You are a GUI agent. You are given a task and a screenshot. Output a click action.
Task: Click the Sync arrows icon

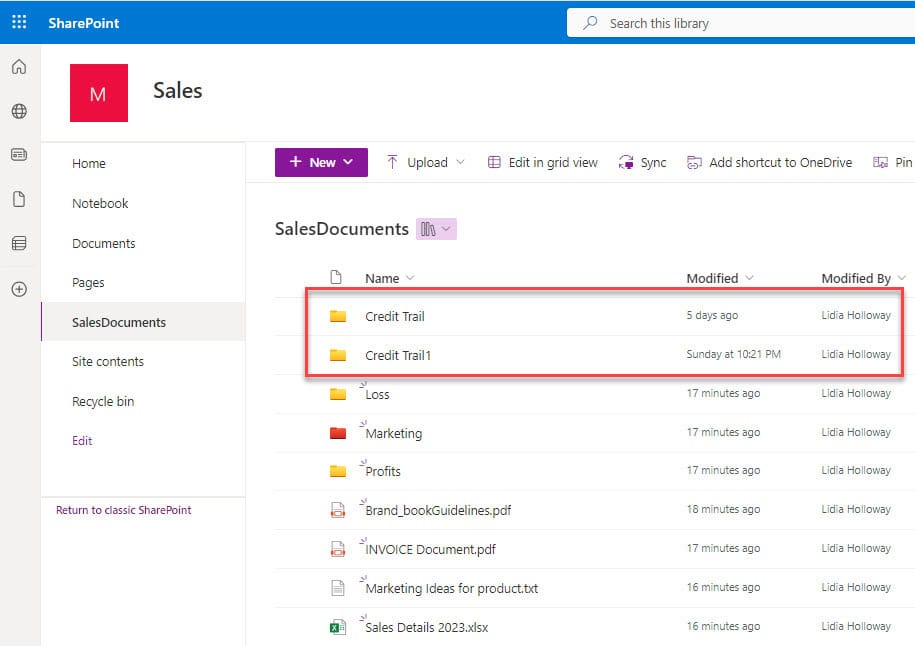[x=626, y=162]
